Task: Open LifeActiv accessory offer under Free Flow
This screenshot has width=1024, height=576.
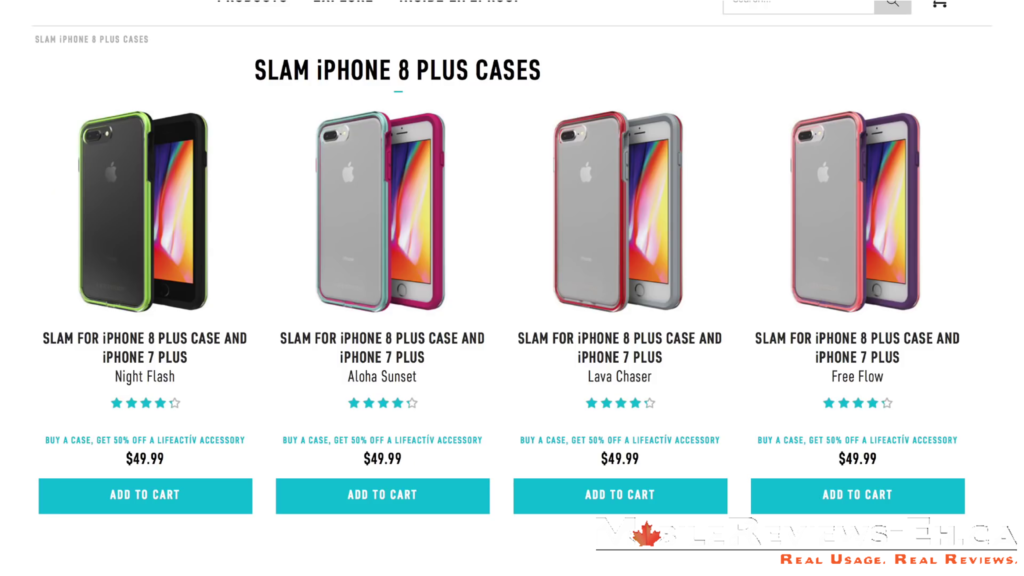Action: (857, 440)
